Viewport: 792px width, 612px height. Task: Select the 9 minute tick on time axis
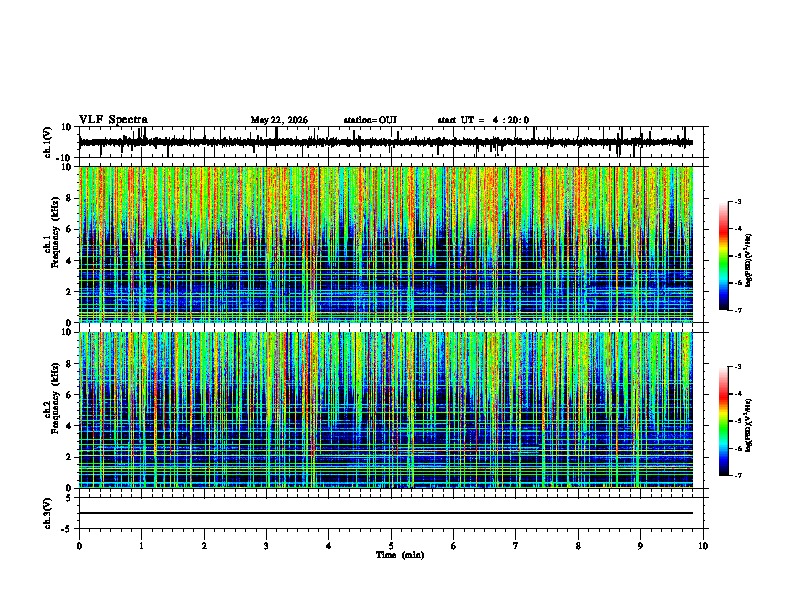640,546
